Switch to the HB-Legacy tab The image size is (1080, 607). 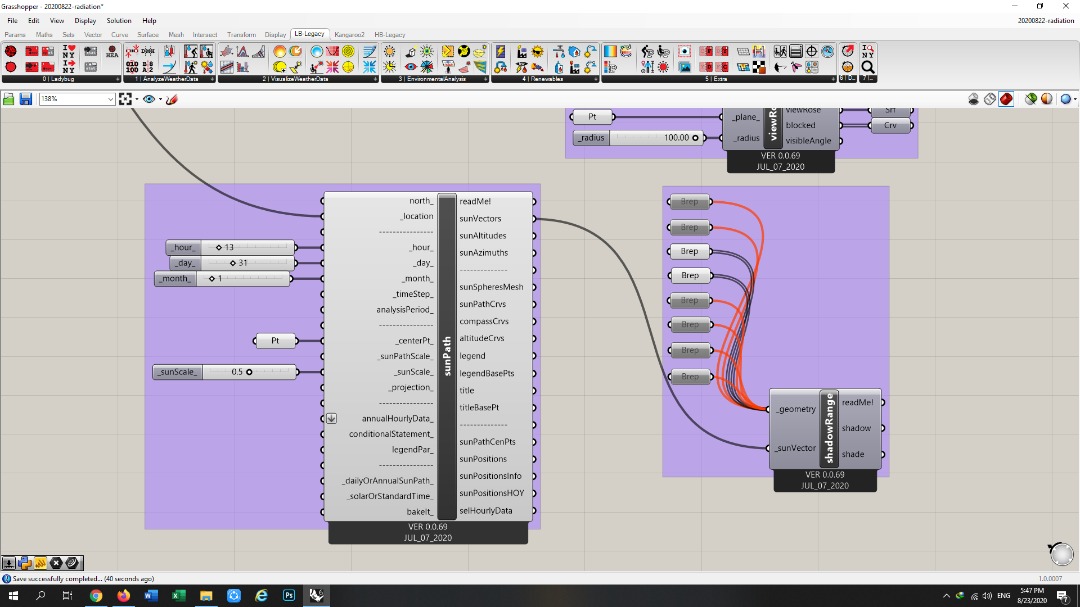390,34
